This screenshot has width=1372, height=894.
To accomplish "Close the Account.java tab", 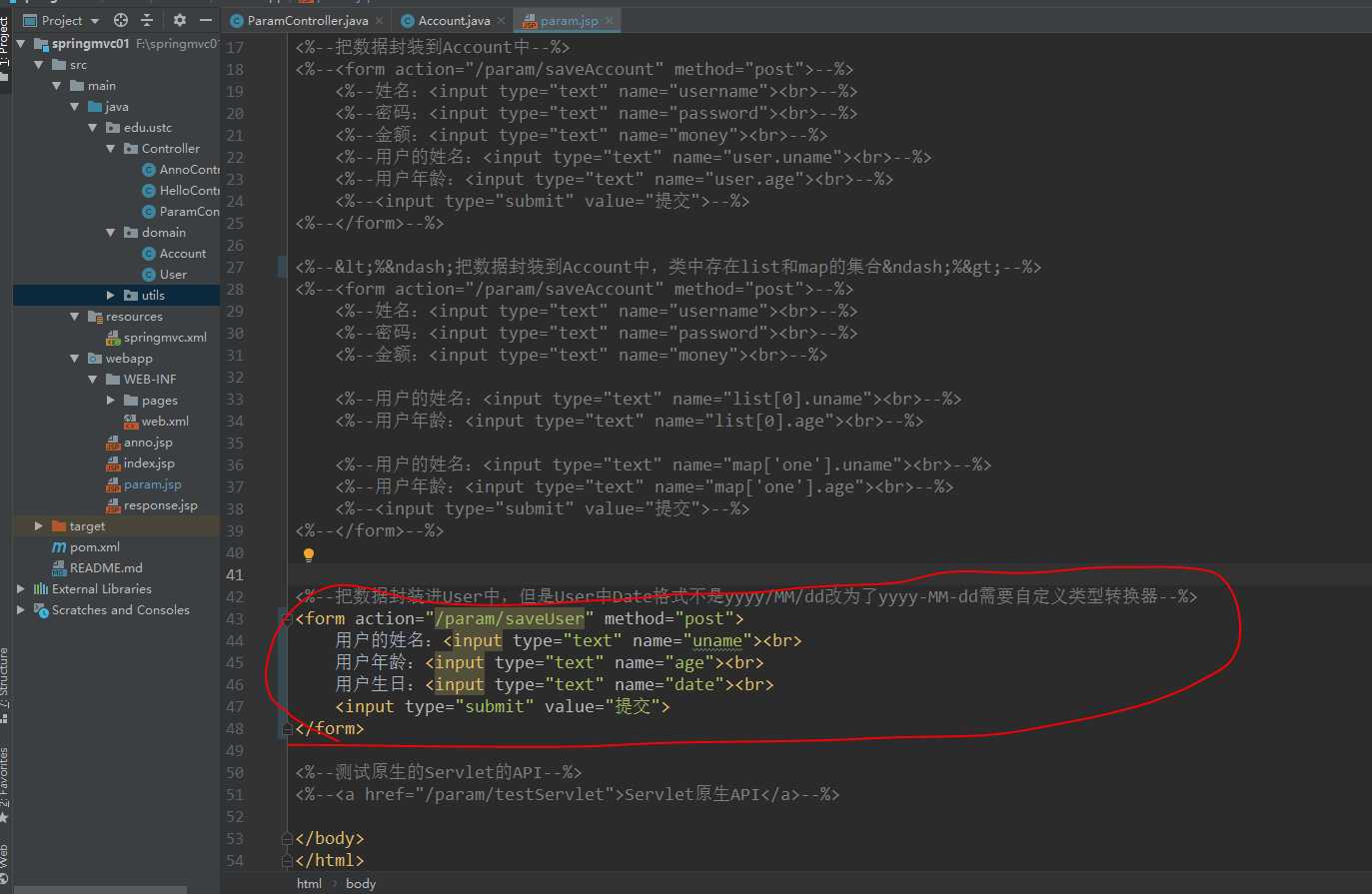I will 502,20.
